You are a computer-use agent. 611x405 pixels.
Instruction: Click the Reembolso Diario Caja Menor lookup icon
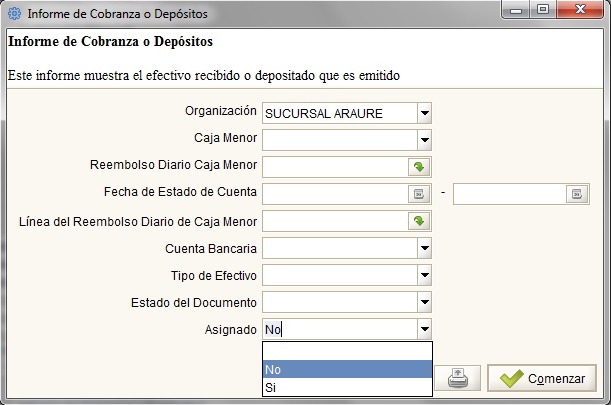click(x=419, y=167)
